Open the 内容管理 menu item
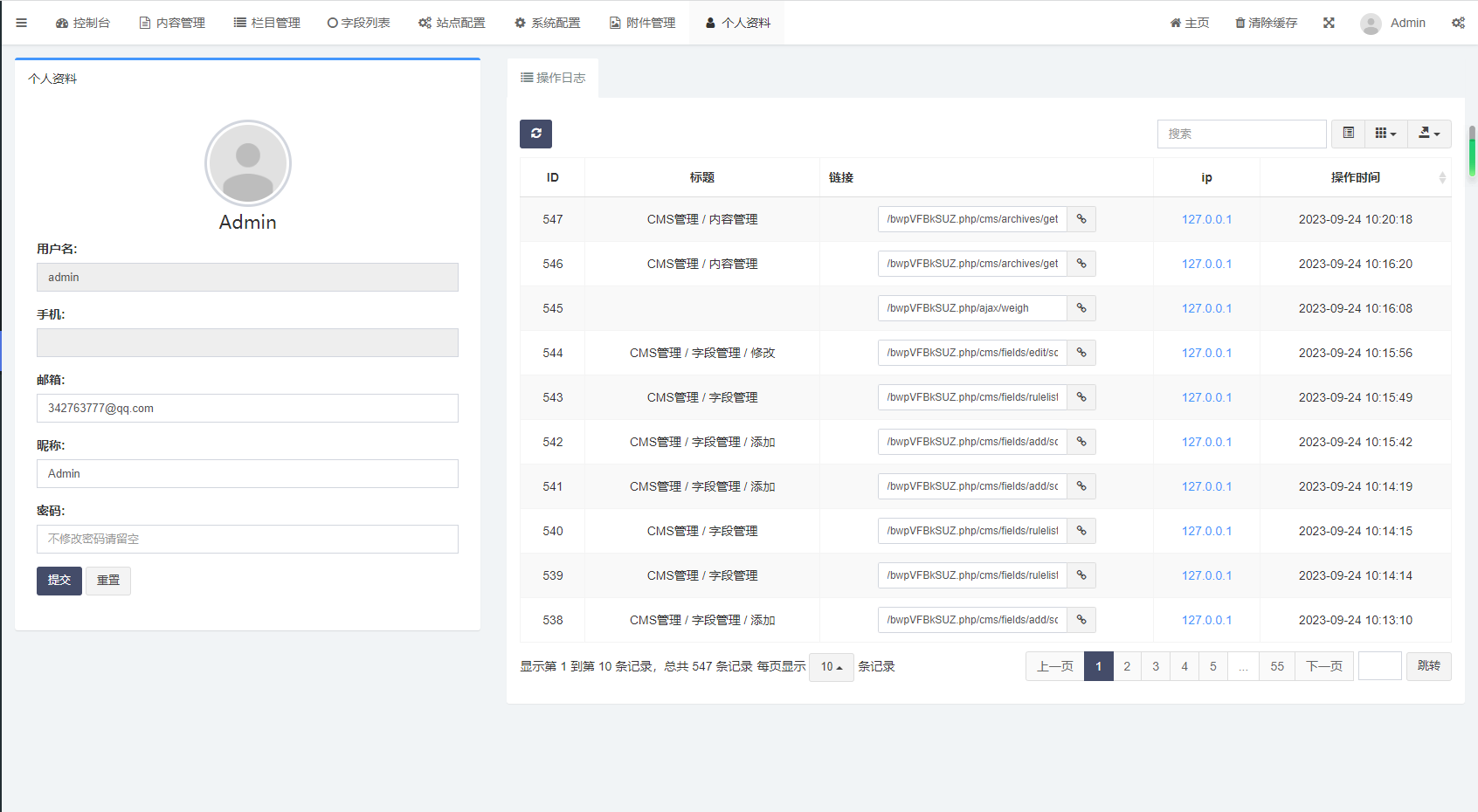This screenshot has height=812, width=1478. pos(172,23)
